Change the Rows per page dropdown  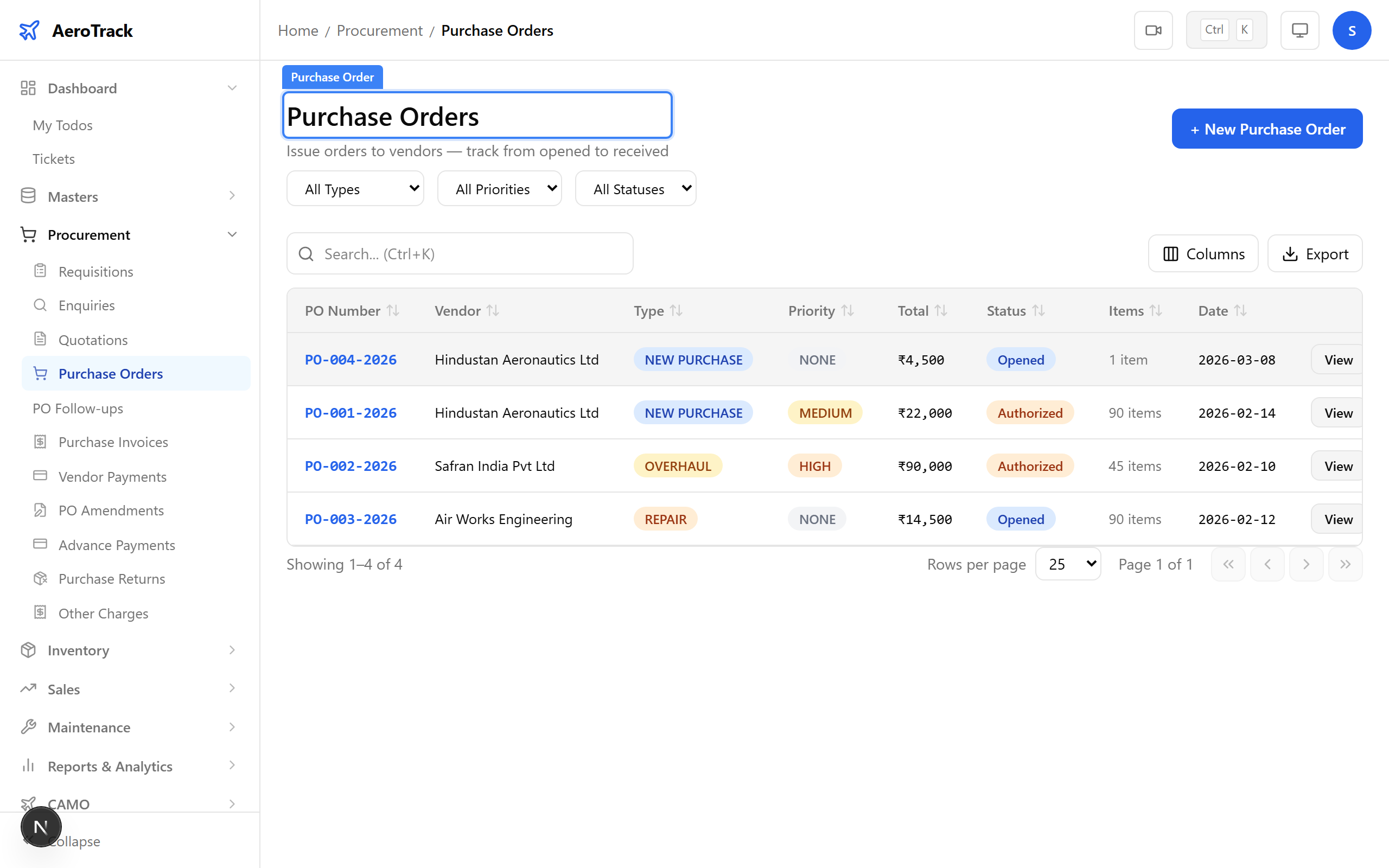1068,564
